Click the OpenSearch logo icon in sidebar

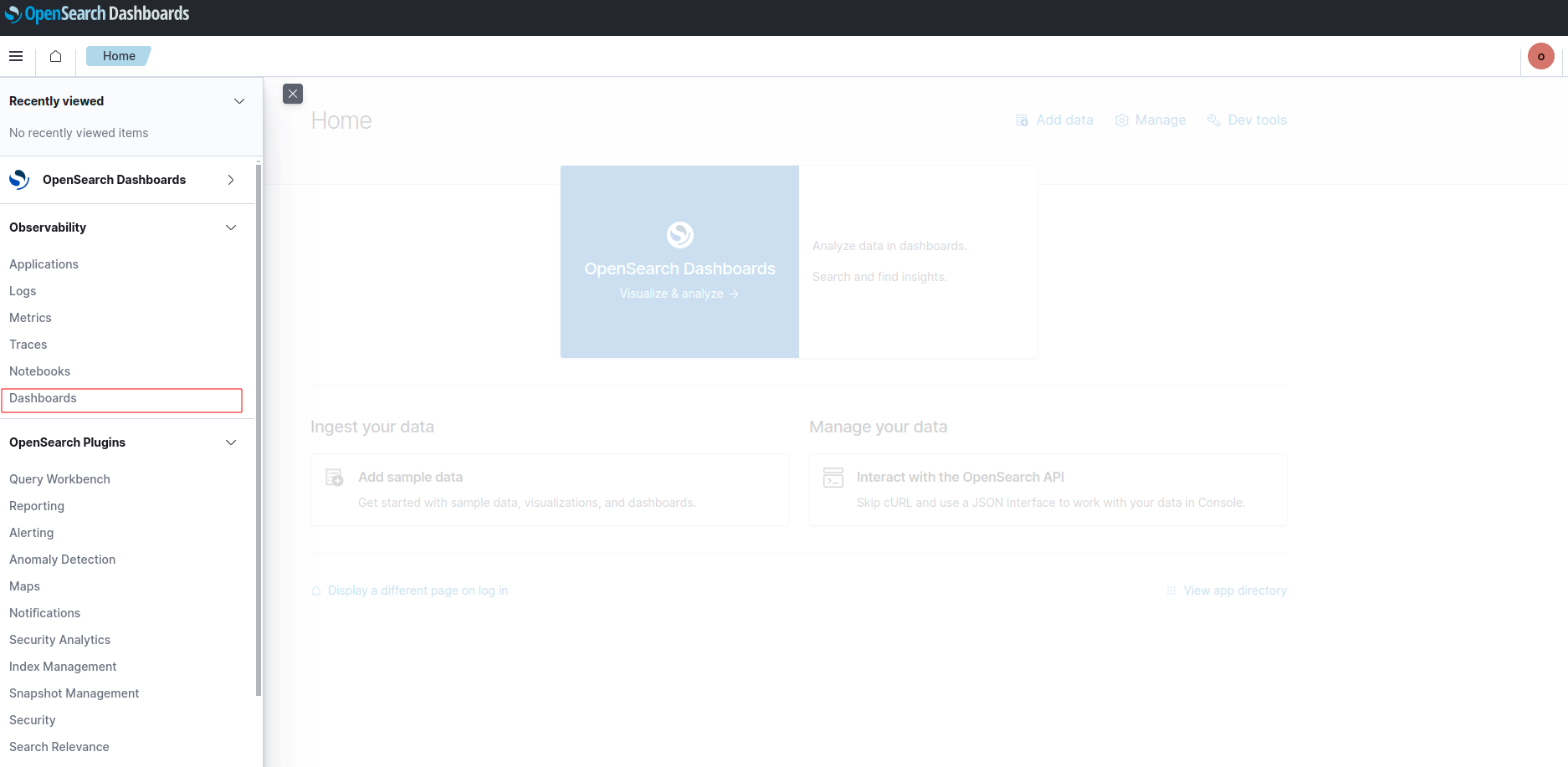[19, 180]
